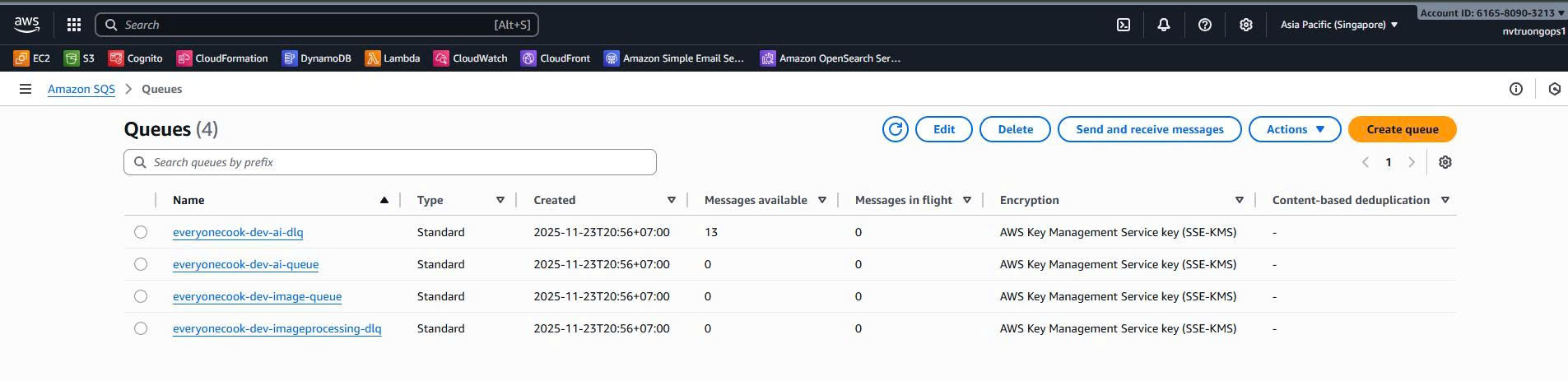This screenshot has height=381, width=1568.
Task: Go to previous page arrow
Action: click(1366, 162)
